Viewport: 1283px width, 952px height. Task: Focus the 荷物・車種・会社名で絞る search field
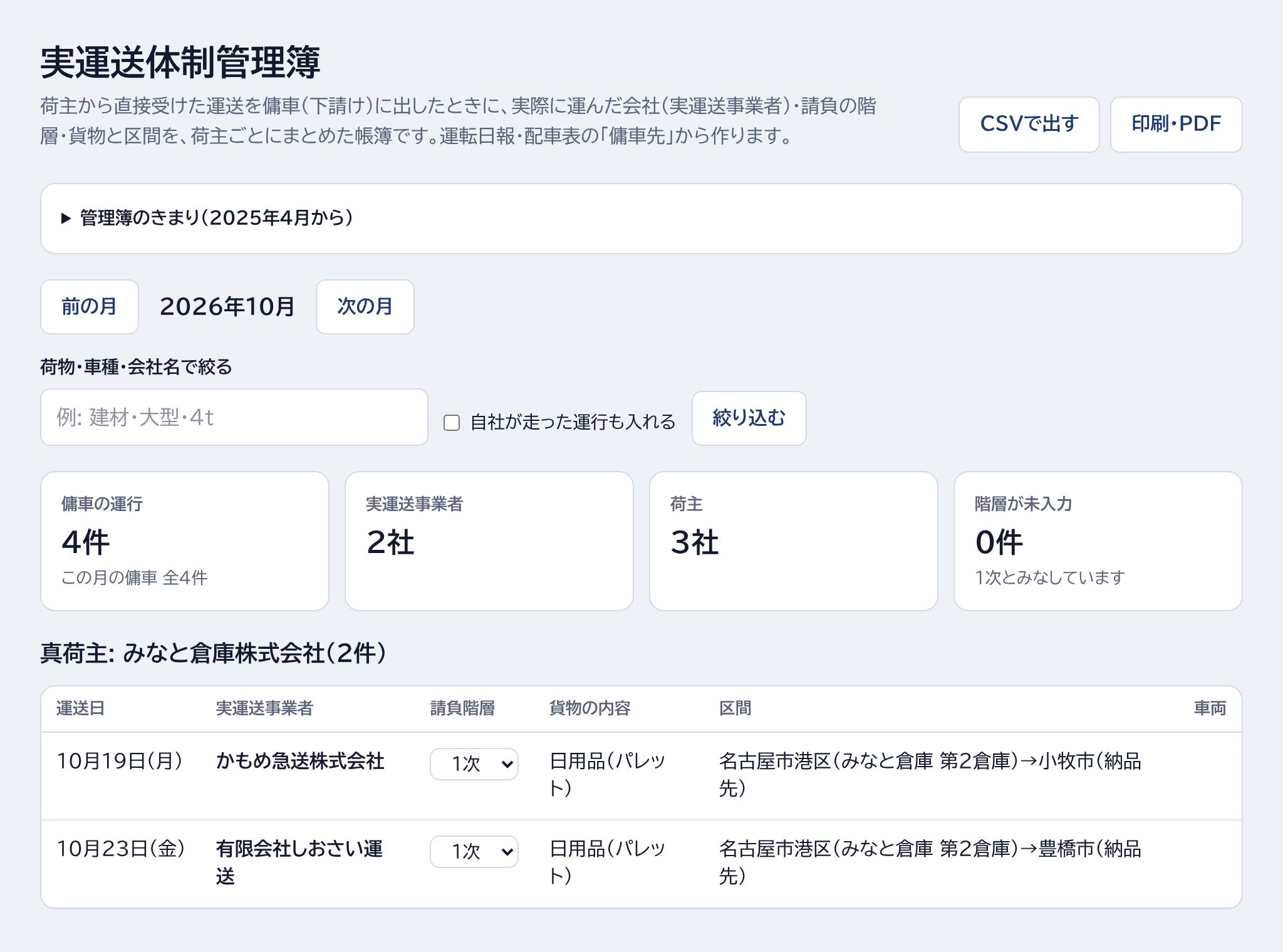[234, 417]
